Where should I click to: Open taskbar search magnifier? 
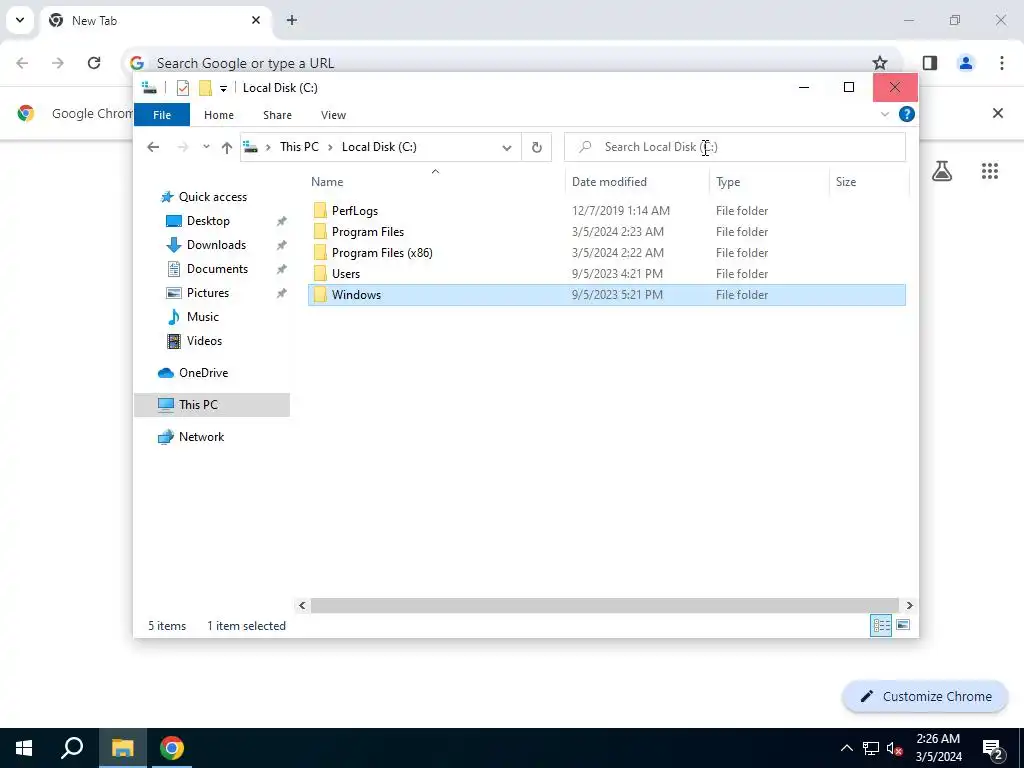pyautogui.click(x=72, y=748)
